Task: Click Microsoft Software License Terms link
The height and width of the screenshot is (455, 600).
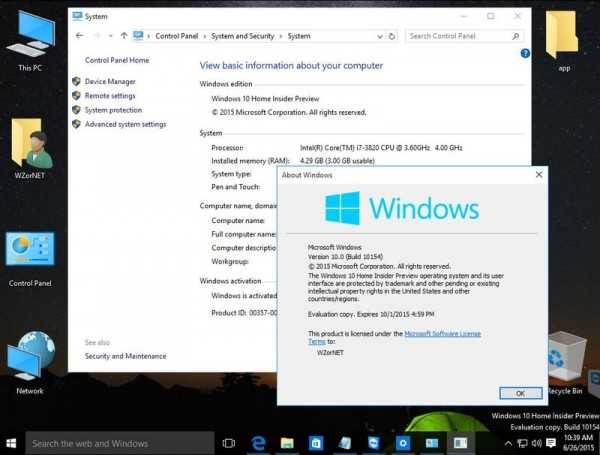Action: [x=442, y=334]
